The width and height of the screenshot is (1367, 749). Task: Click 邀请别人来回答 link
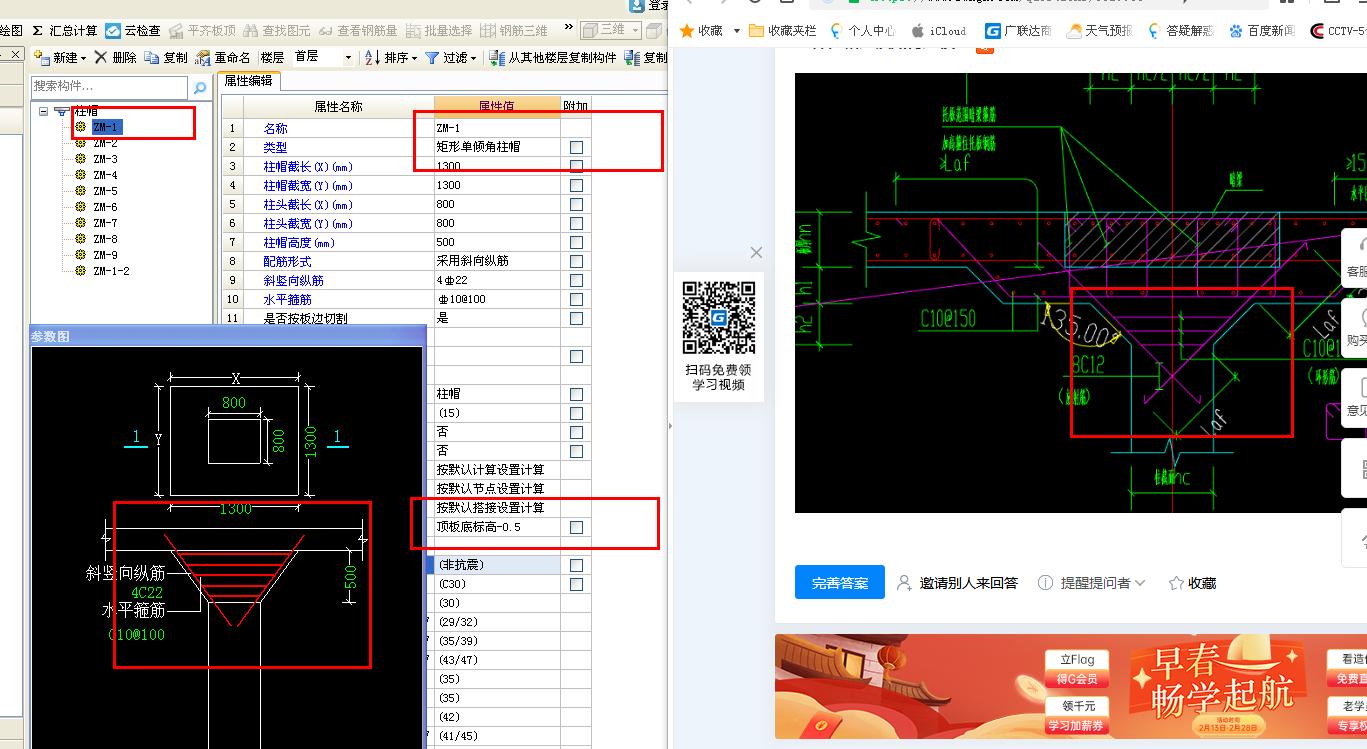[957, 583]
